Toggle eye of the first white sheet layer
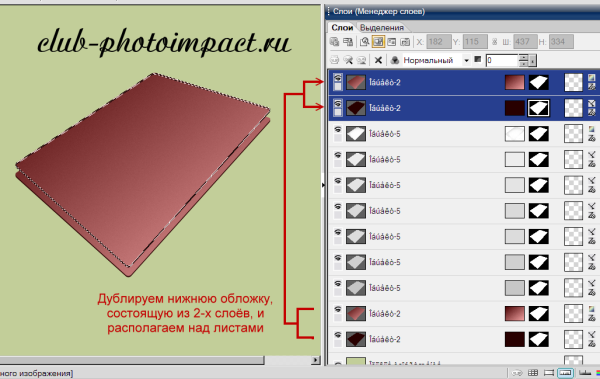The width and height of the screenshot is (600, 379). 338,130
